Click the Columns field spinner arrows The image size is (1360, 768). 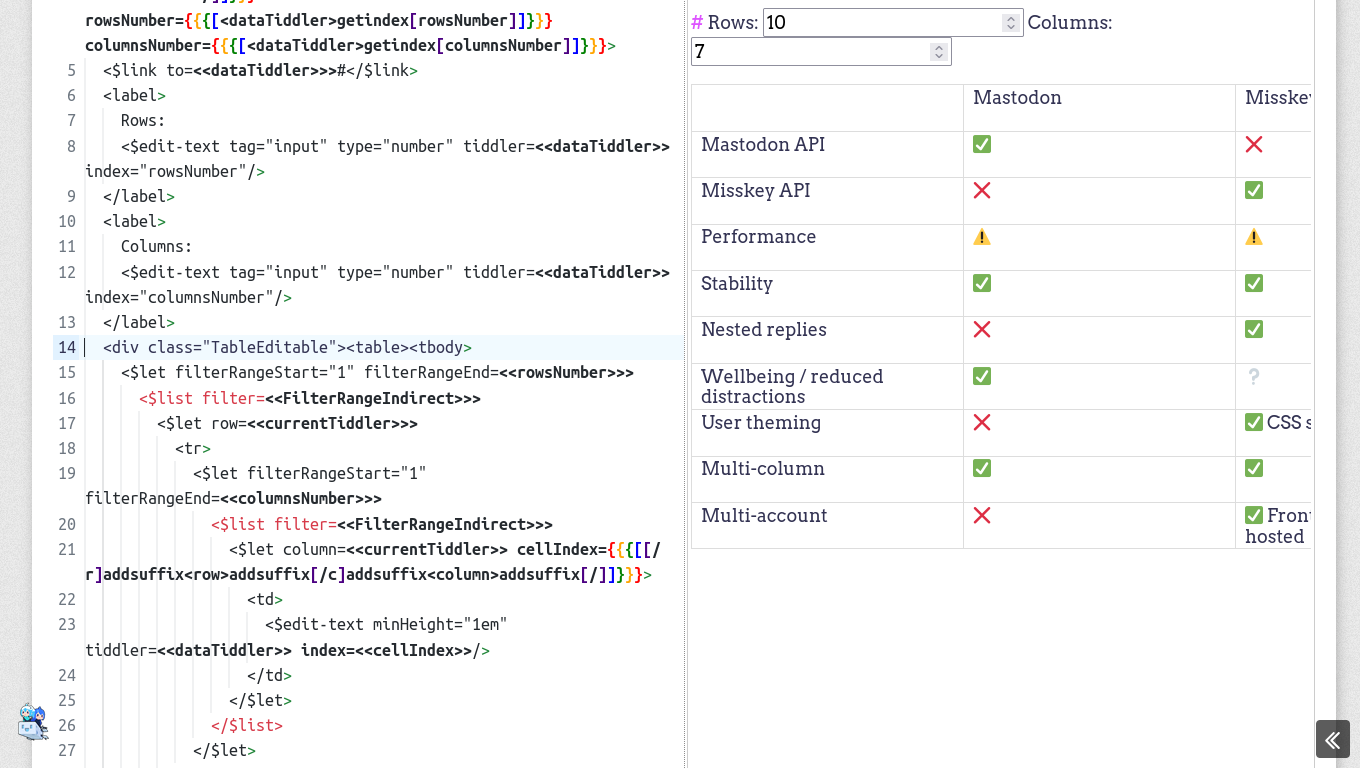point(939,51)
